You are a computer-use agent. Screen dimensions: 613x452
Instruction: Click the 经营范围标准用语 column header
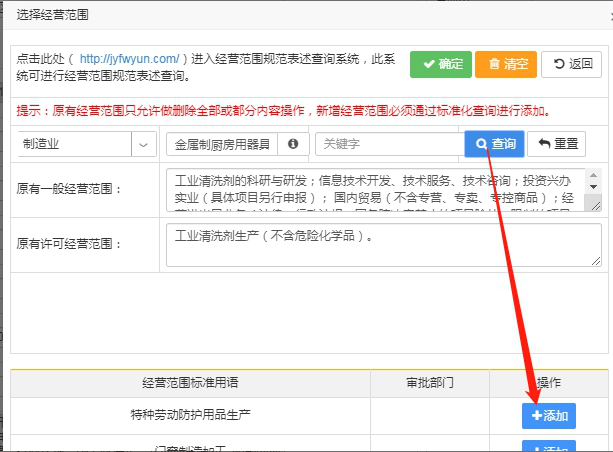pyautogui.click(x=190, y=382)
